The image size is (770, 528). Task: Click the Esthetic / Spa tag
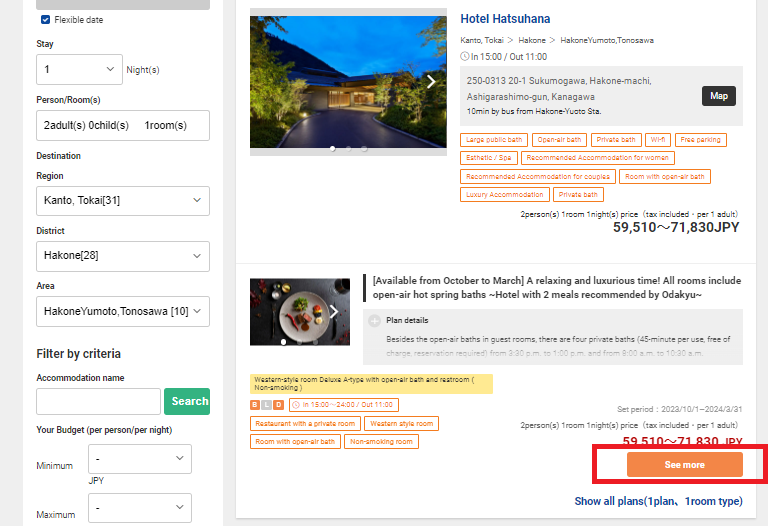pyautogui.click(x=488, y=158)
